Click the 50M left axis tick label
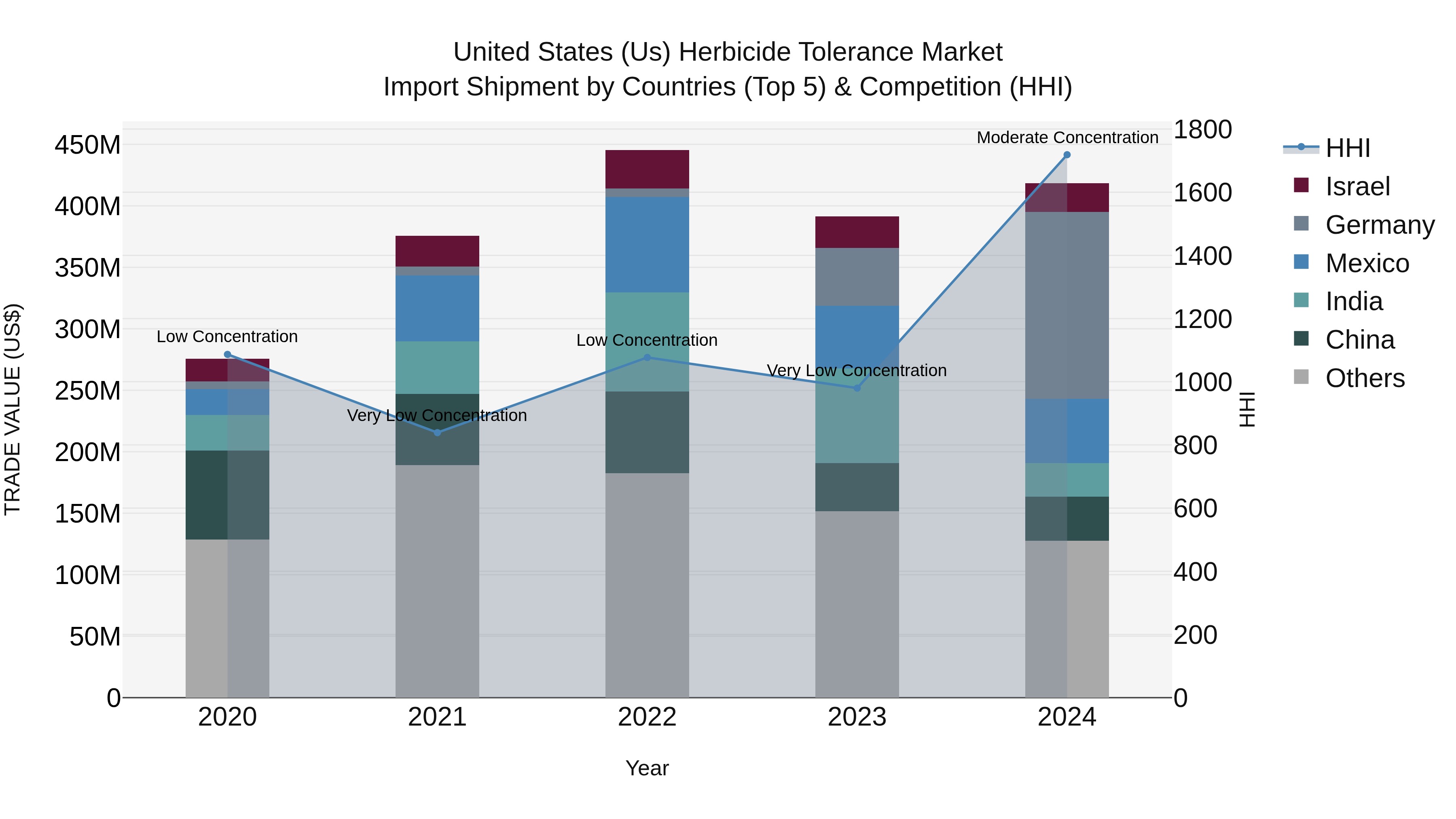 pyautogui.click(x=95, y=637)
